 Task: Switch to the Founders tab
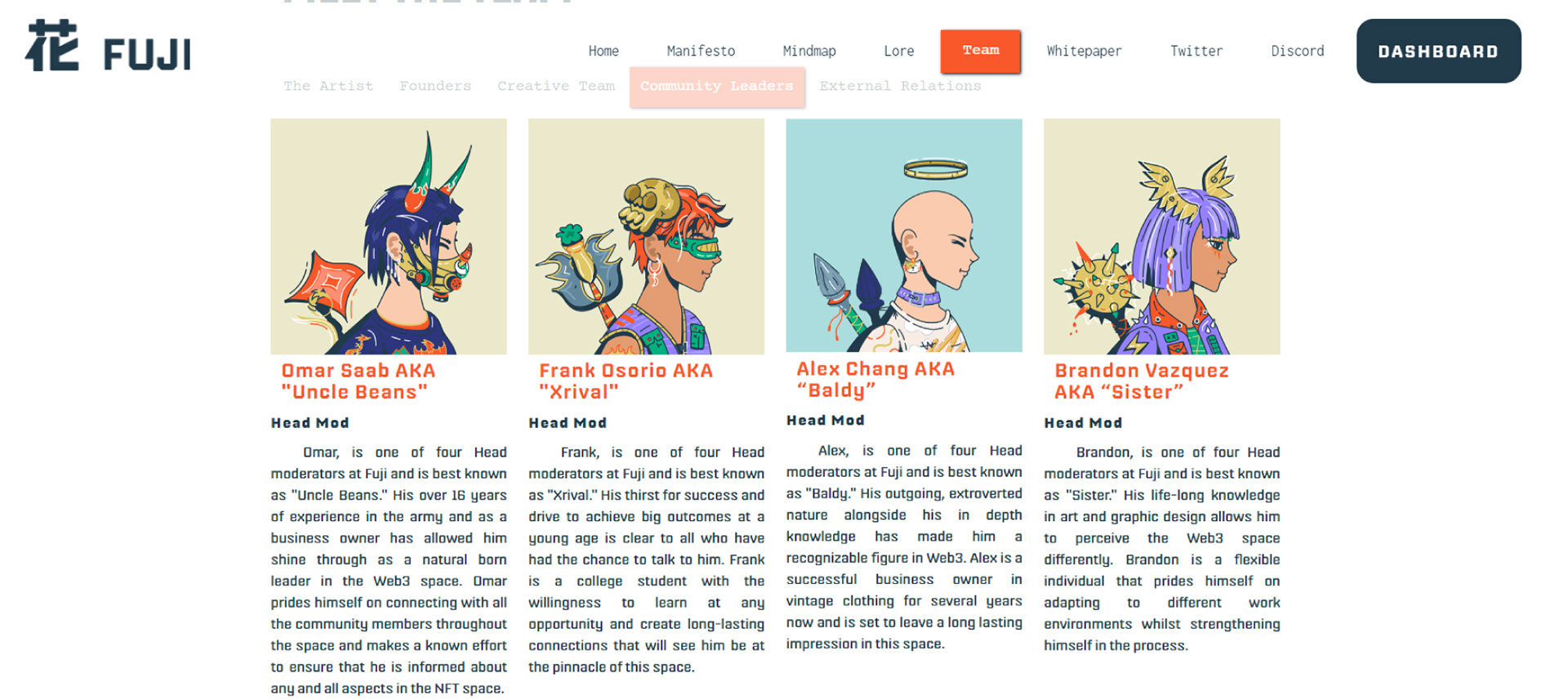point(435,86)
